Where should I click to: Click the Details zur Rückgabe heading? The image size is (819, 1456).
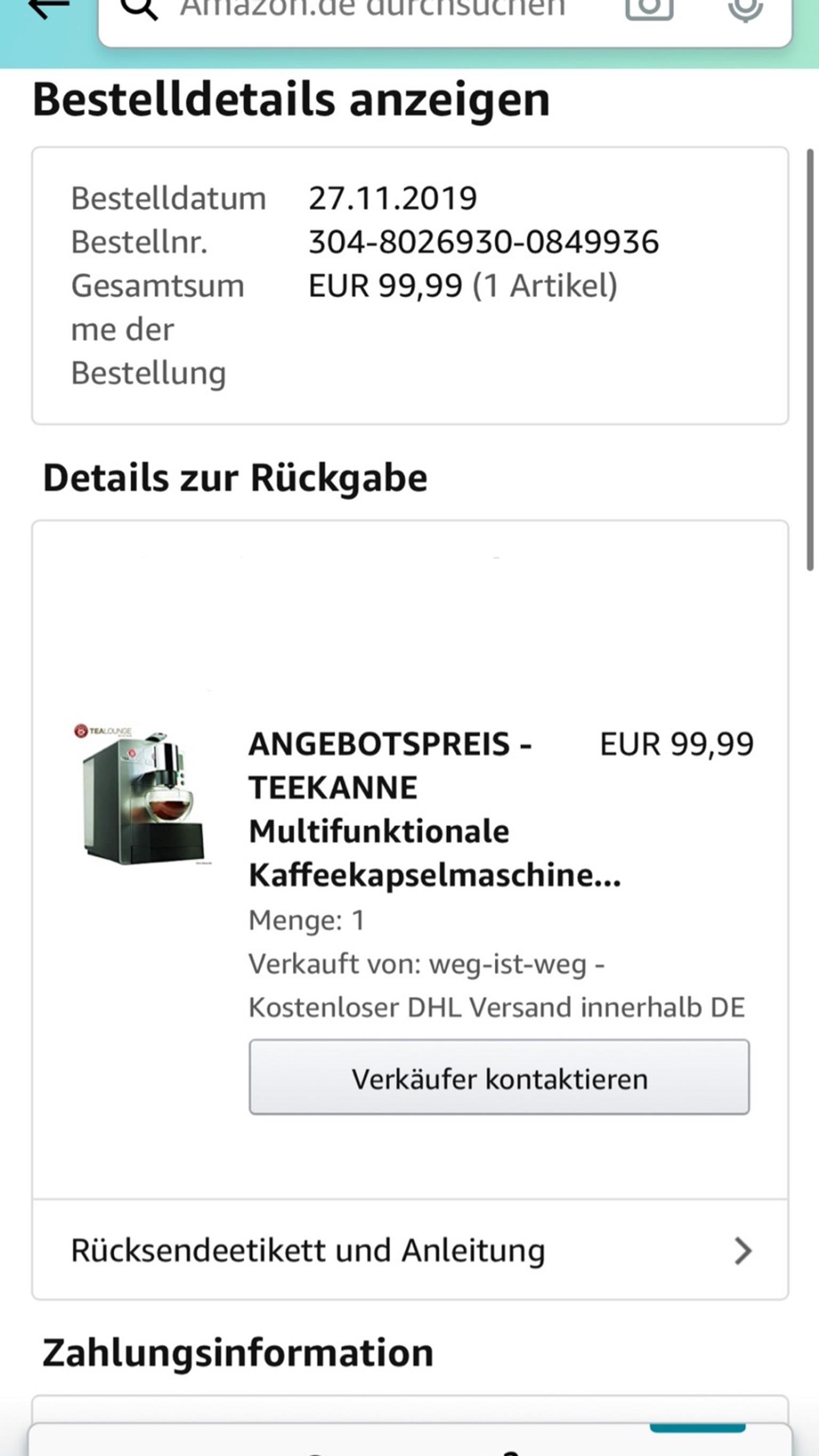coord(235,478)
